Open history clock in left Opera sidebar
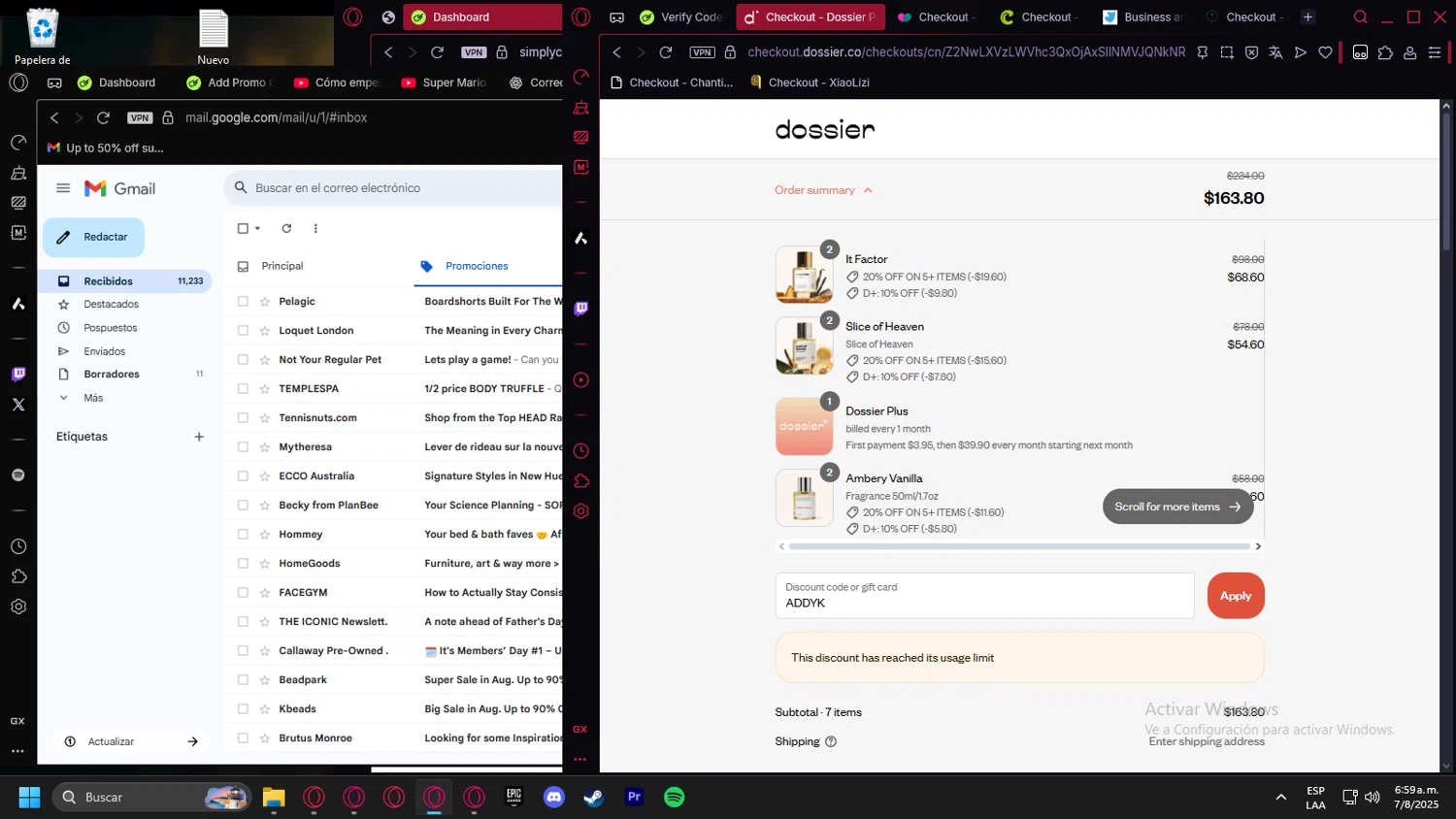The image size is (1456, 819). click(x=18, y=546)
